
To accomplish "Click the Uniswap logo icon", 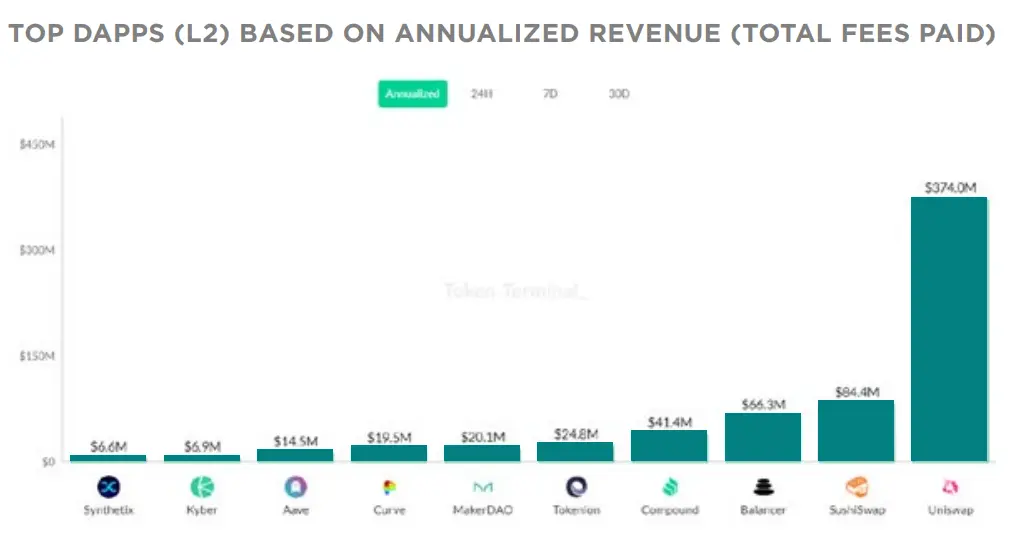I will coord(950,486).
